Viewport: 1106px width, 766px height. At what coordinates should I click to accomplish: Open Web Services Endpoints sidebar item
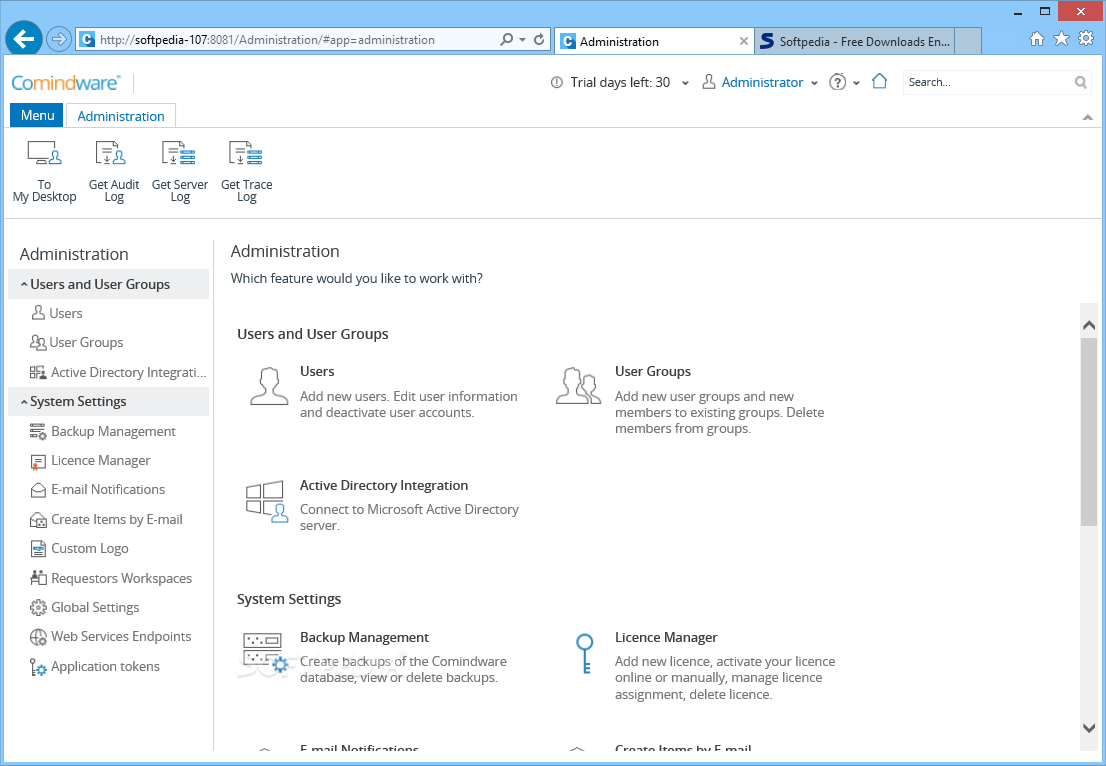pyautogui.click(x=111, y=637)
